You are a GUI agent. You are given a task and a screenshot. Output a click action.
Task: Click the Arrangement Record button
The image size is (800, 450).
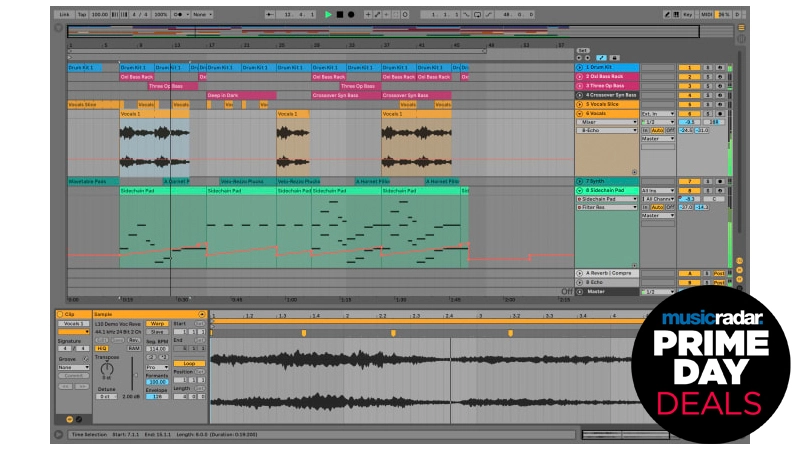pos(351,15)
